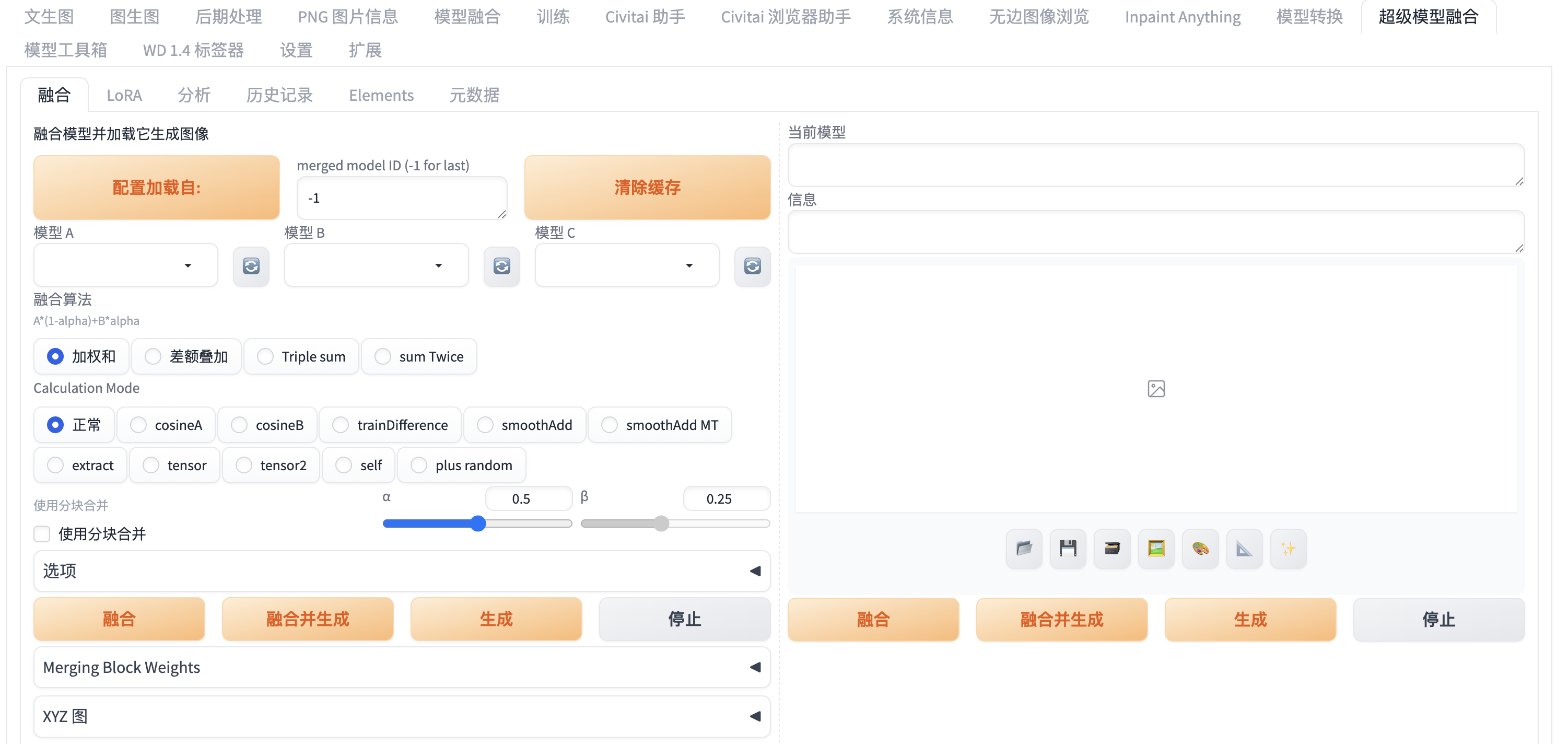Click the sparkles upscale icon
This screenshot has width=1568, height=744.
(1288, 549)
